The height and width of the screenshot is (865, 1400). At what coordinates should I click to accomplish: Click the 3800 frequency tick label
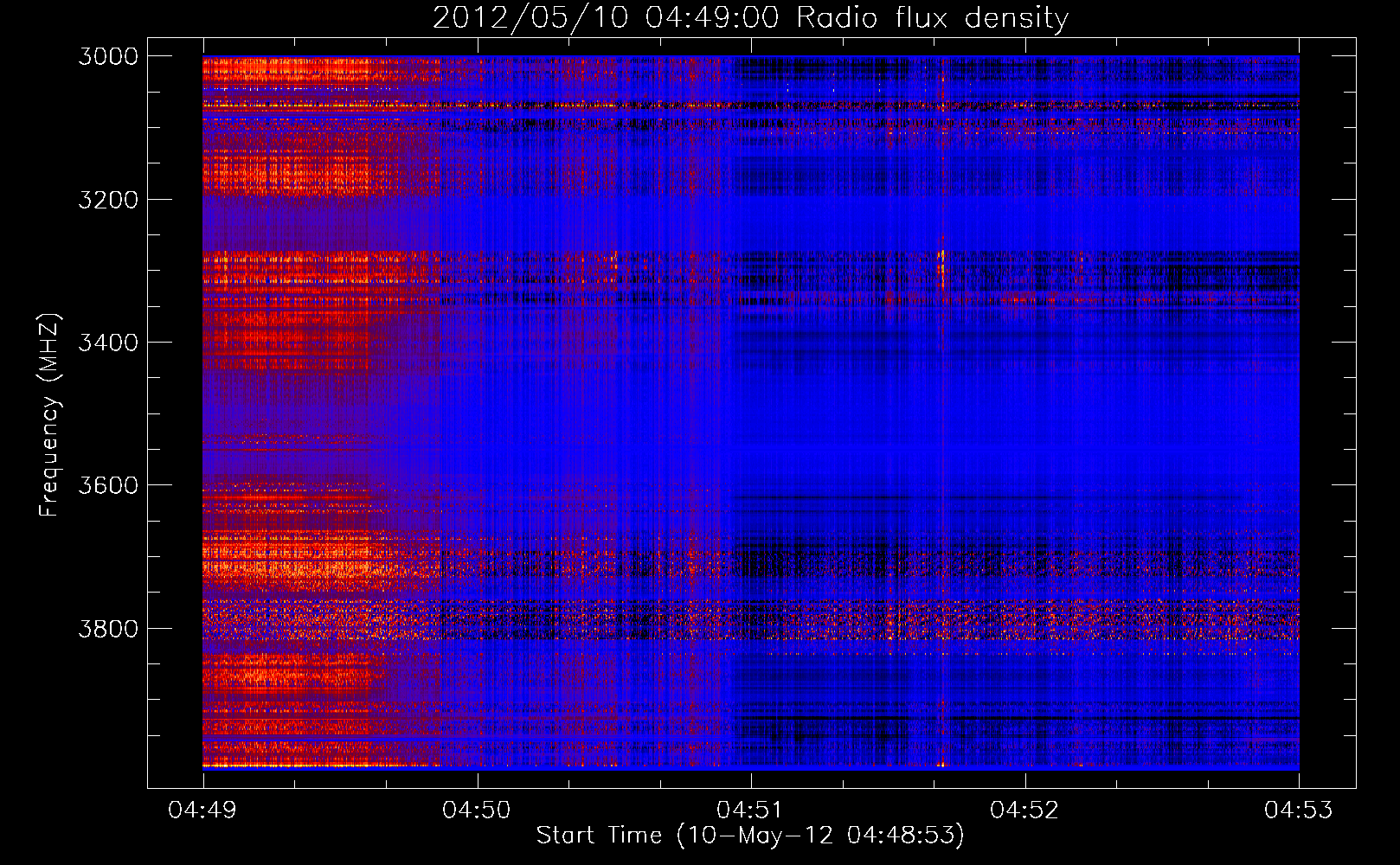click(x=108, y=629)
